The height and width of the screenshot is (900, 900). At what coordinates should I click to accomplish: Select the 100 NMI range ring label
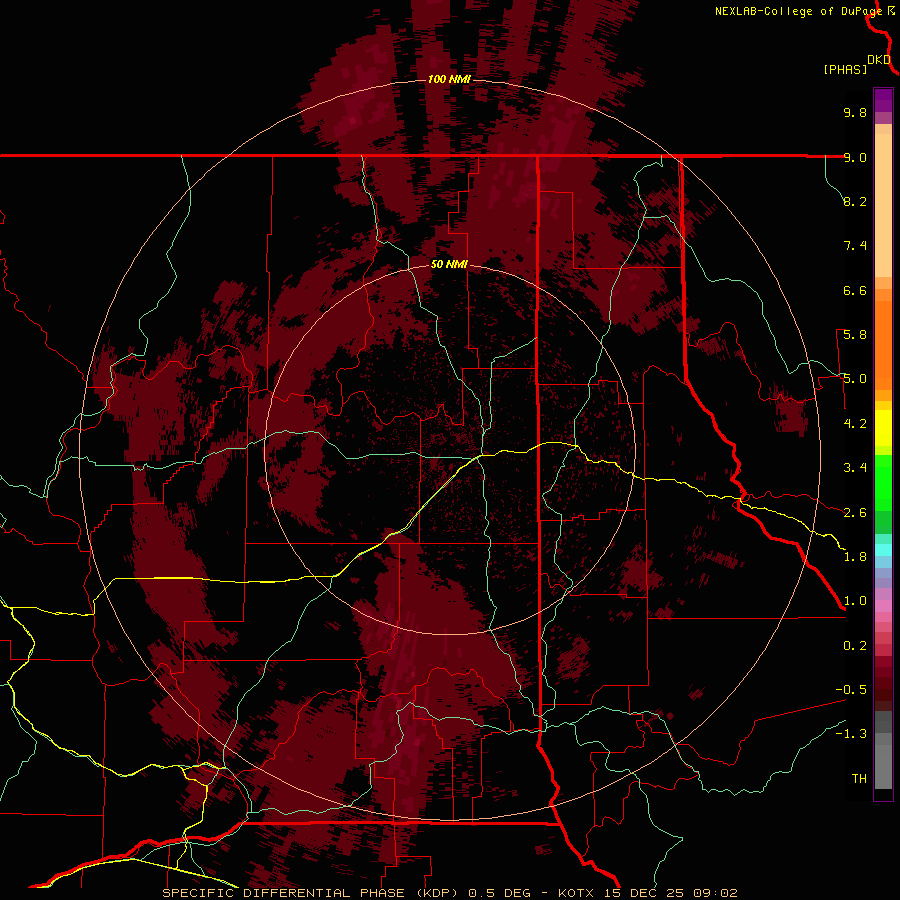449,79
